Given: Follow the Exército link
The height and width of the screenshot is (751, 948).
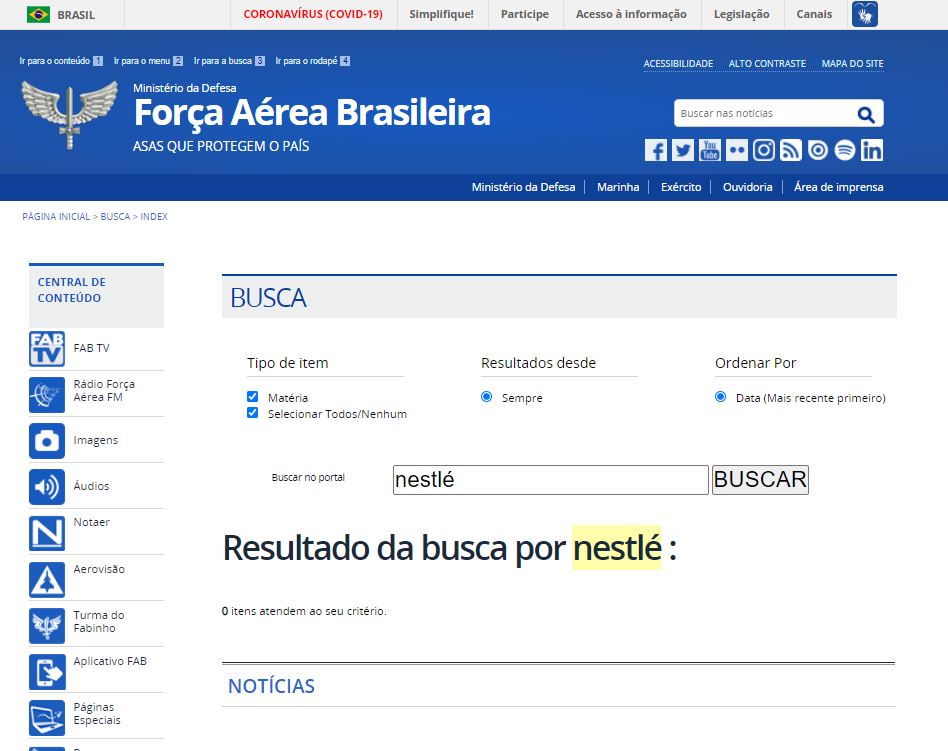Looking at the screenshot, I should [x=681, y=187].
